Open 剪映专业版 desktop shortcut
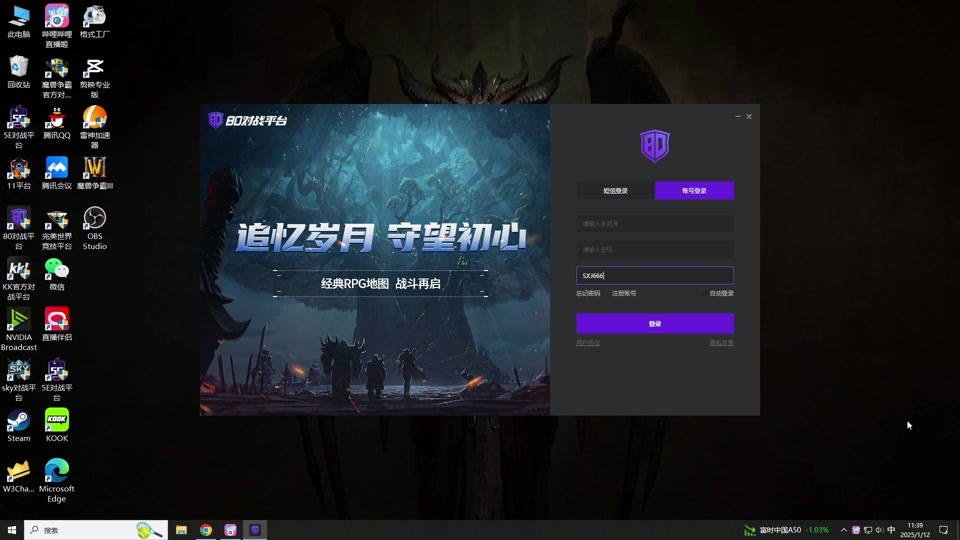Viewport: 960px width, 540px height. [x=94, y=77]
